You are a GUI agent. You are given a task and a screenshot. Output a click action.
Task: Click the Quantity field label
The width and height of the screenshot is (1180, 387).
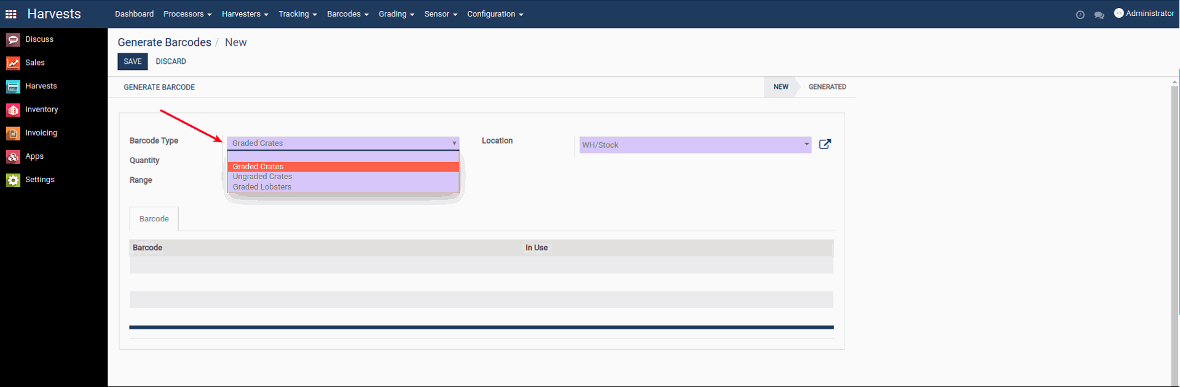pos(144,160)
